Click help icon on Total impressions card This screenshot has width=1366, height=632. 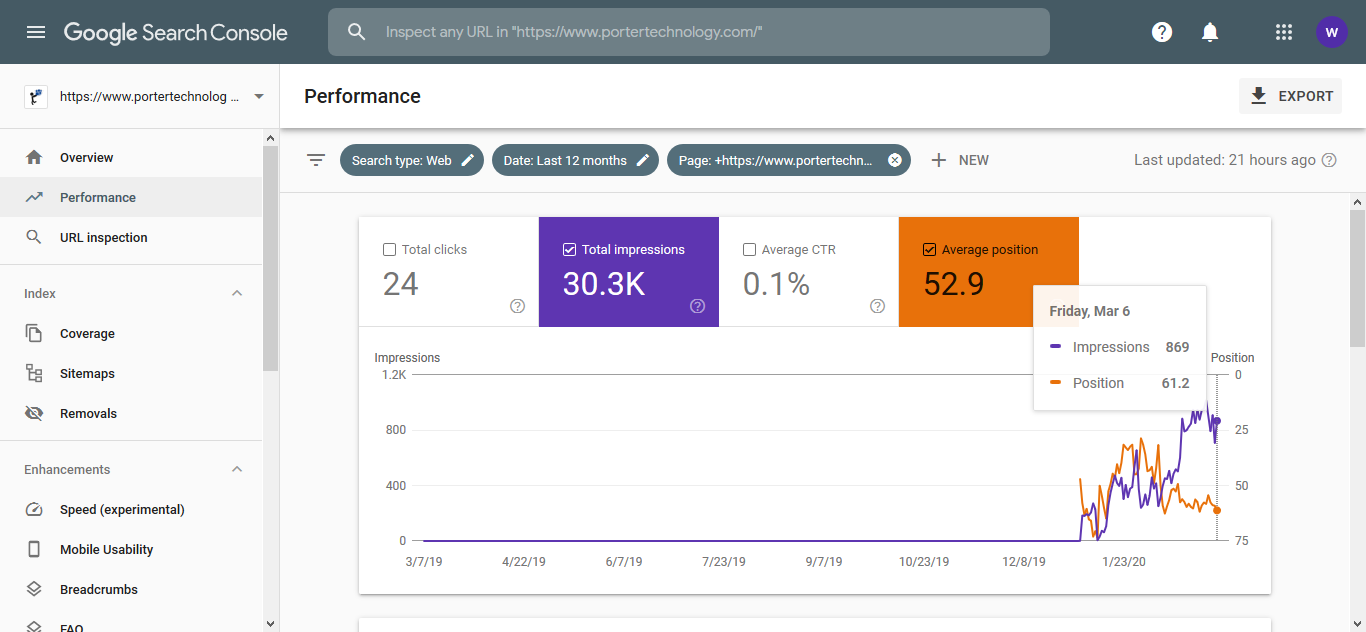tap(697, 306)
